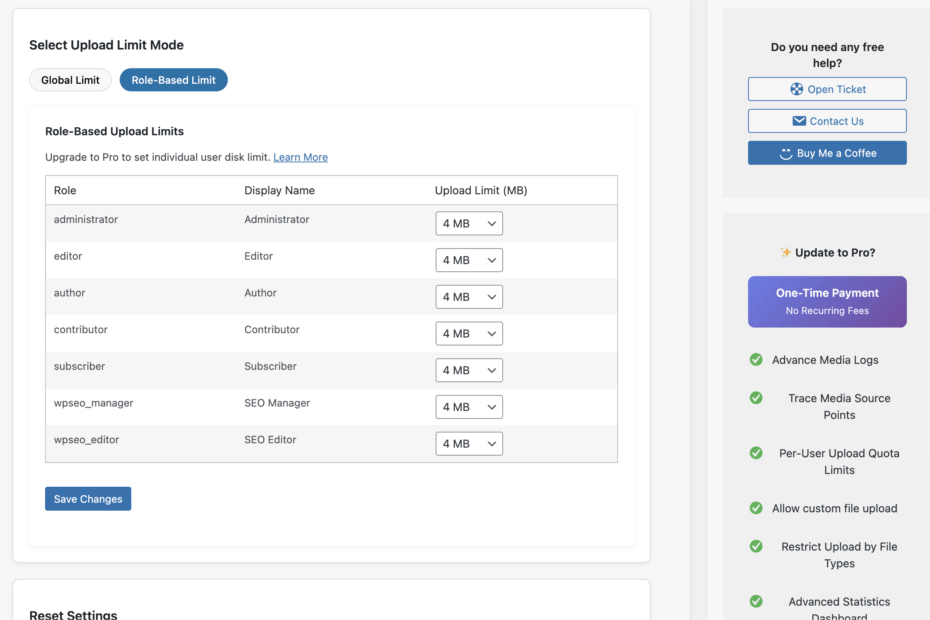Change the SEO Manager upload limit dropdown

[x=469, y=407]
